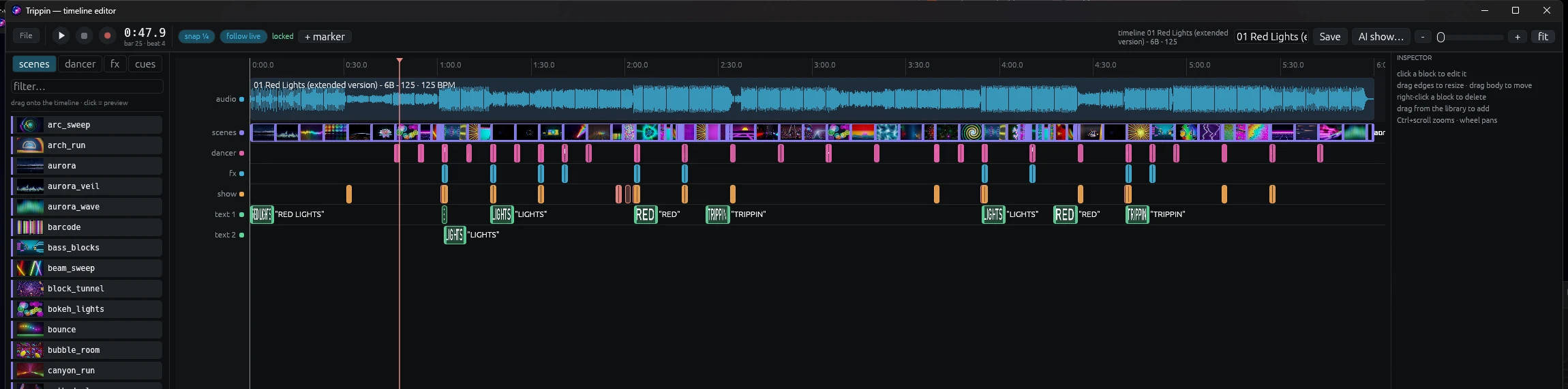1568x389 pixels.
Task: Zoom in with the plus button
Action: point(1518,37)
